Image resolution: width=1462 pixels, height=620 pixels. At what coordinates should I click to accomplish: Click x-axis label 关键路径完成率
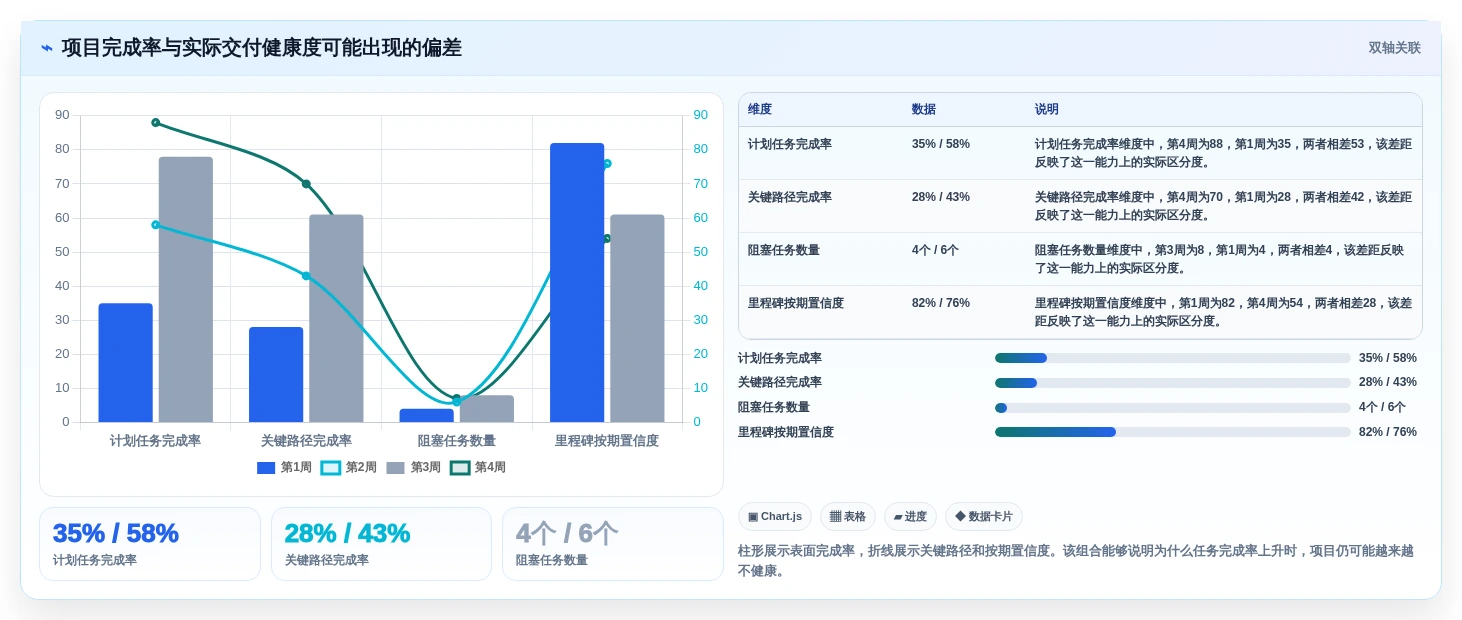[x=306, y=441]
